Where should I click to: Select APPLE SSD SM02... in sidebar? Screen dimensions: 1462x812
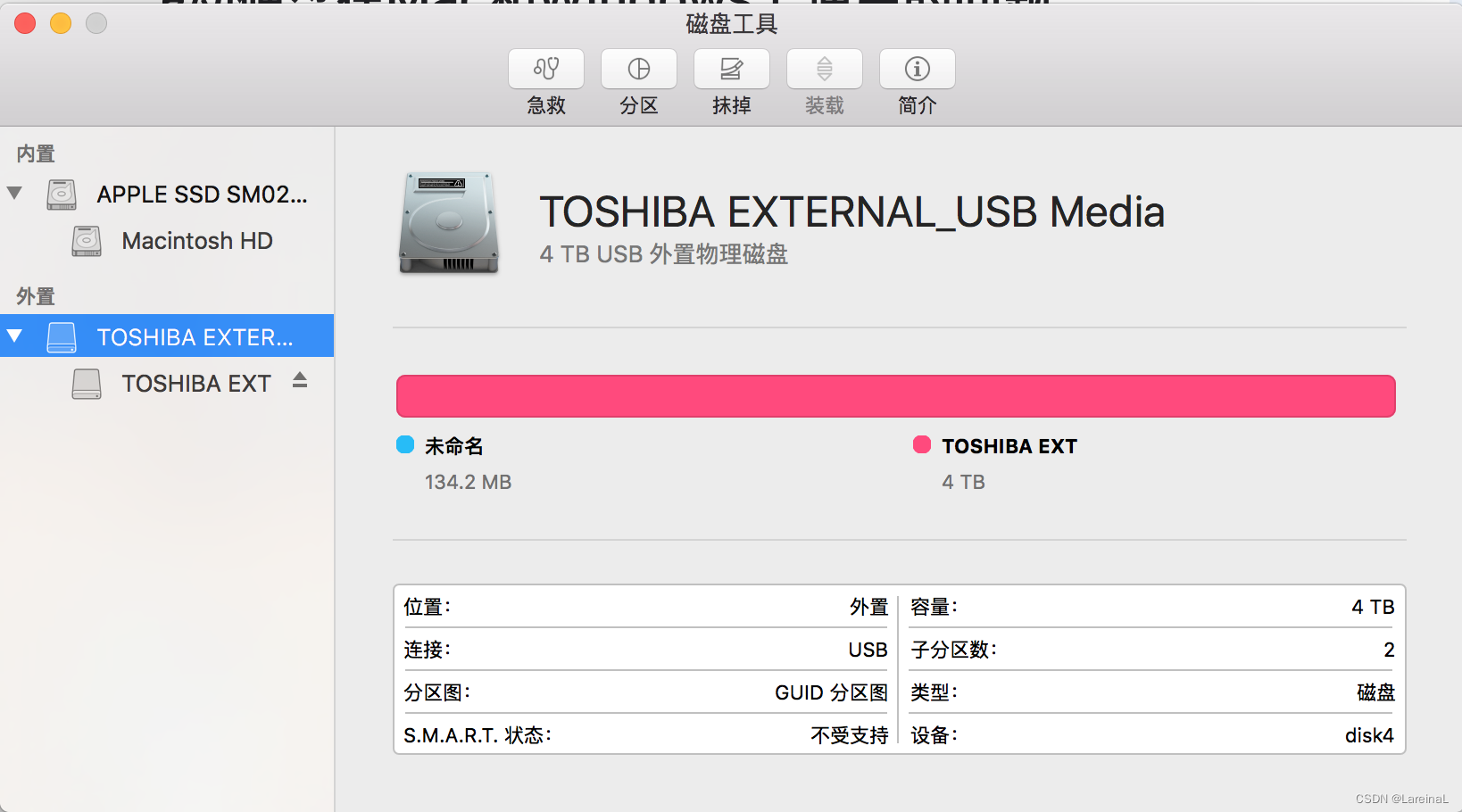(x=203, y=195)
